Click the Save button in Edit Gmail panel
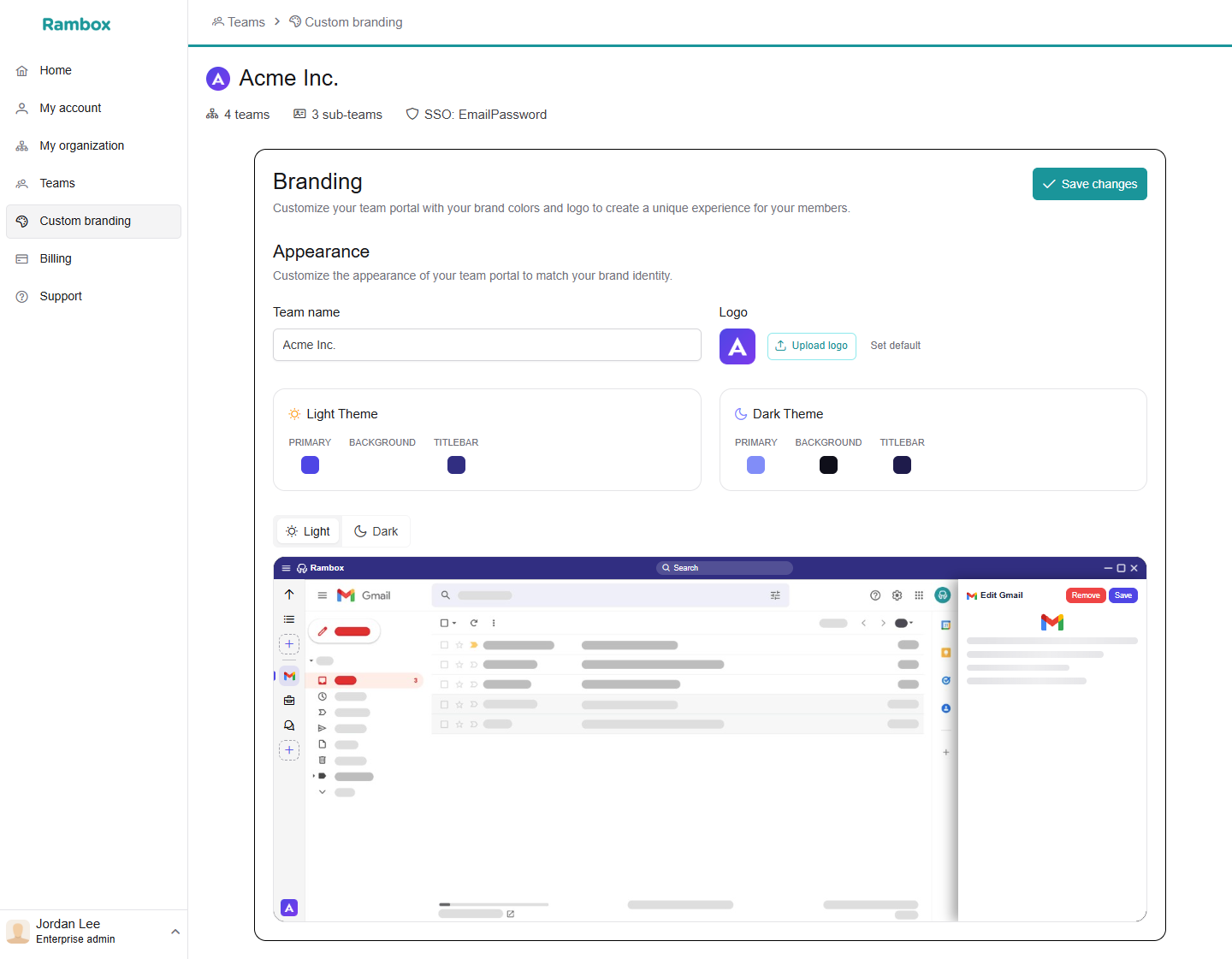Screen dimensions: 1232x959 pos(1123,595)
